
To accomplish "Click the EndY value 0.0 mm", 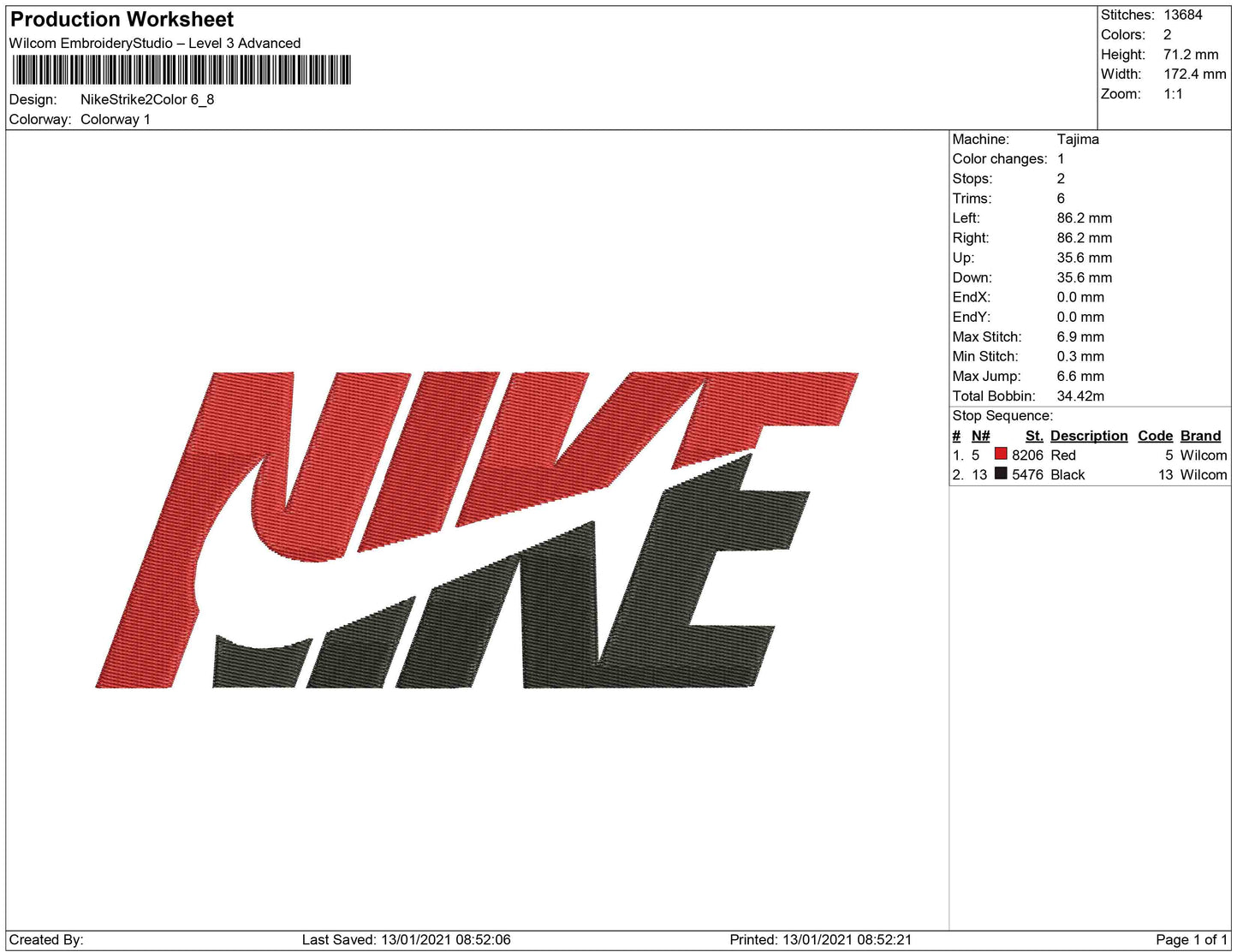I will 1080,316.
